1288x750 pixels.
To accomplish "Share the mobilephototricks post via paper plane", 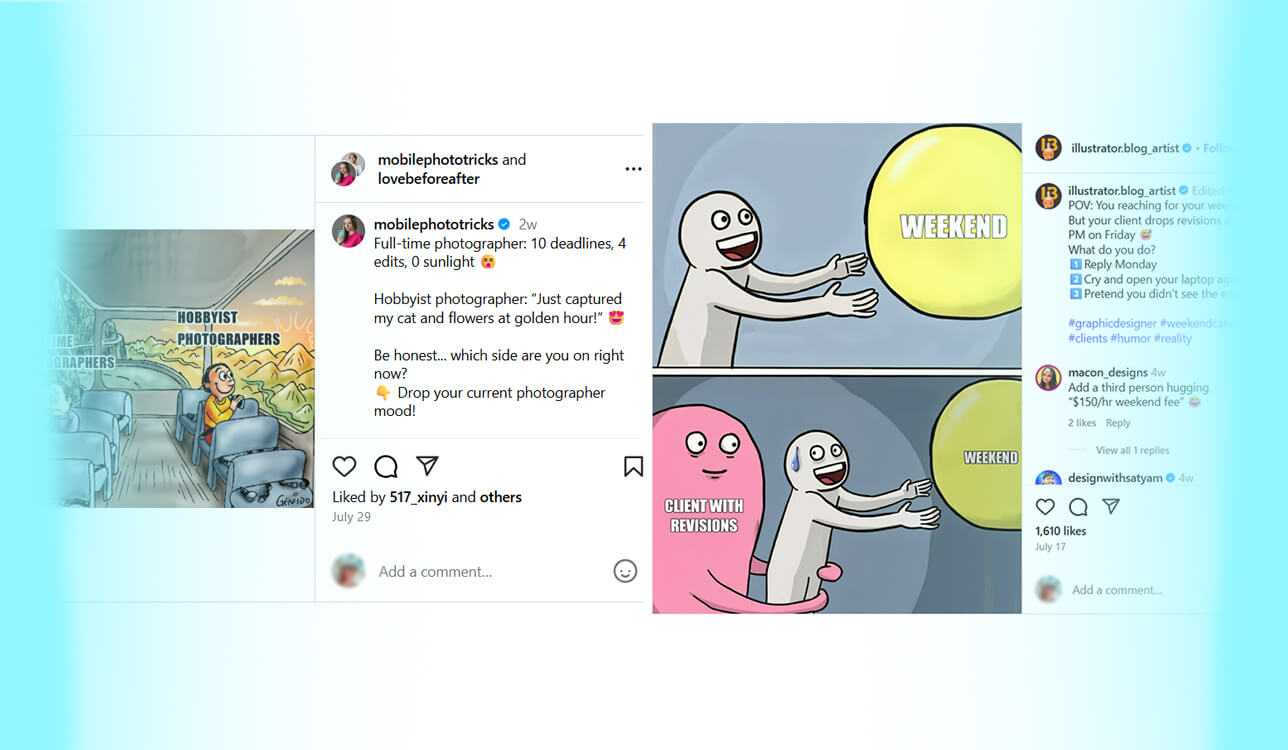I will point(427,466).
